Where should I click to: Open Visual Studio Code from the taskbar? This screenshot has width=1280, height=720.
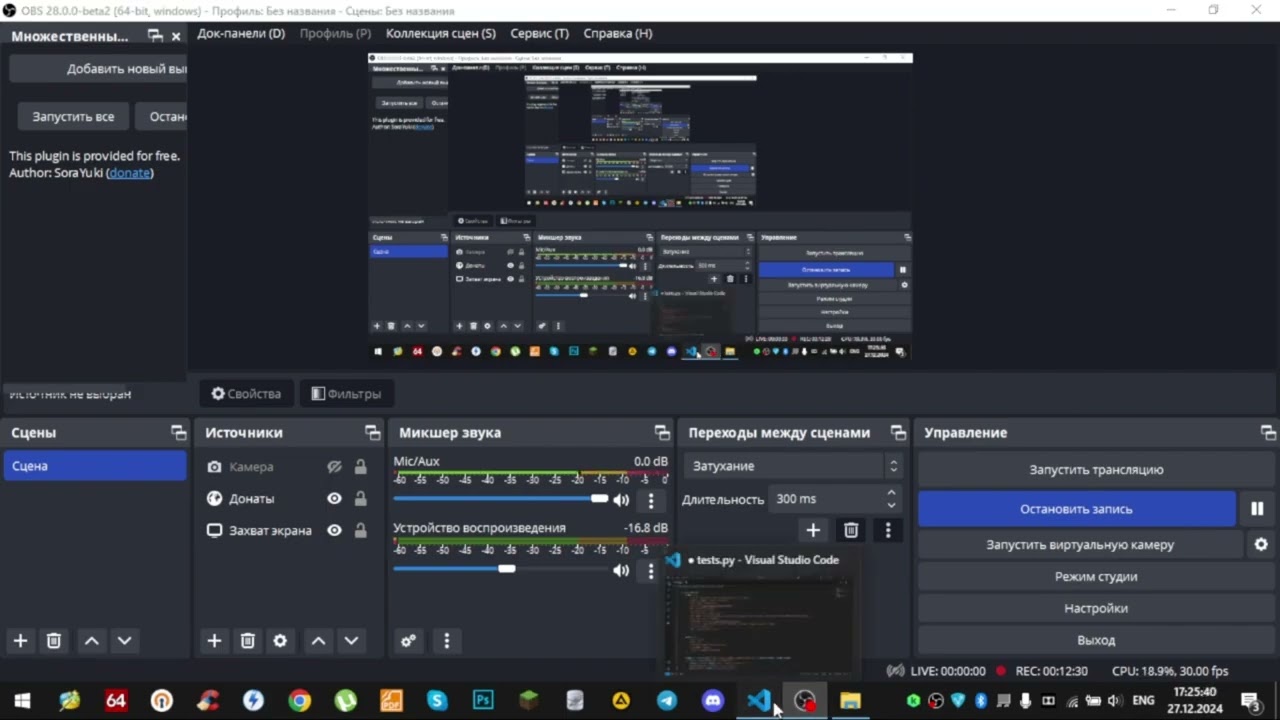point(759,701)
